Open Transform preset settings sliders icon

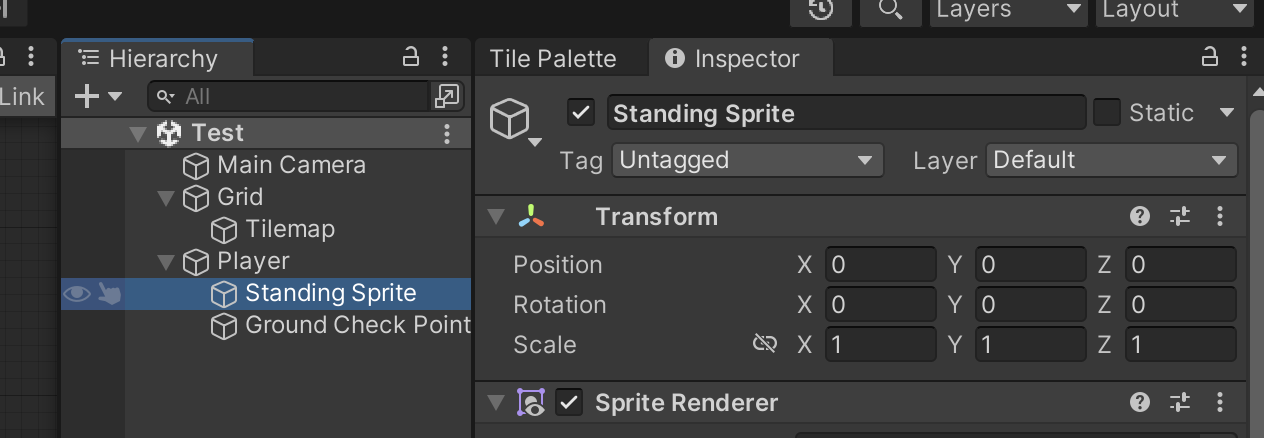click(x=1180, y=216)
